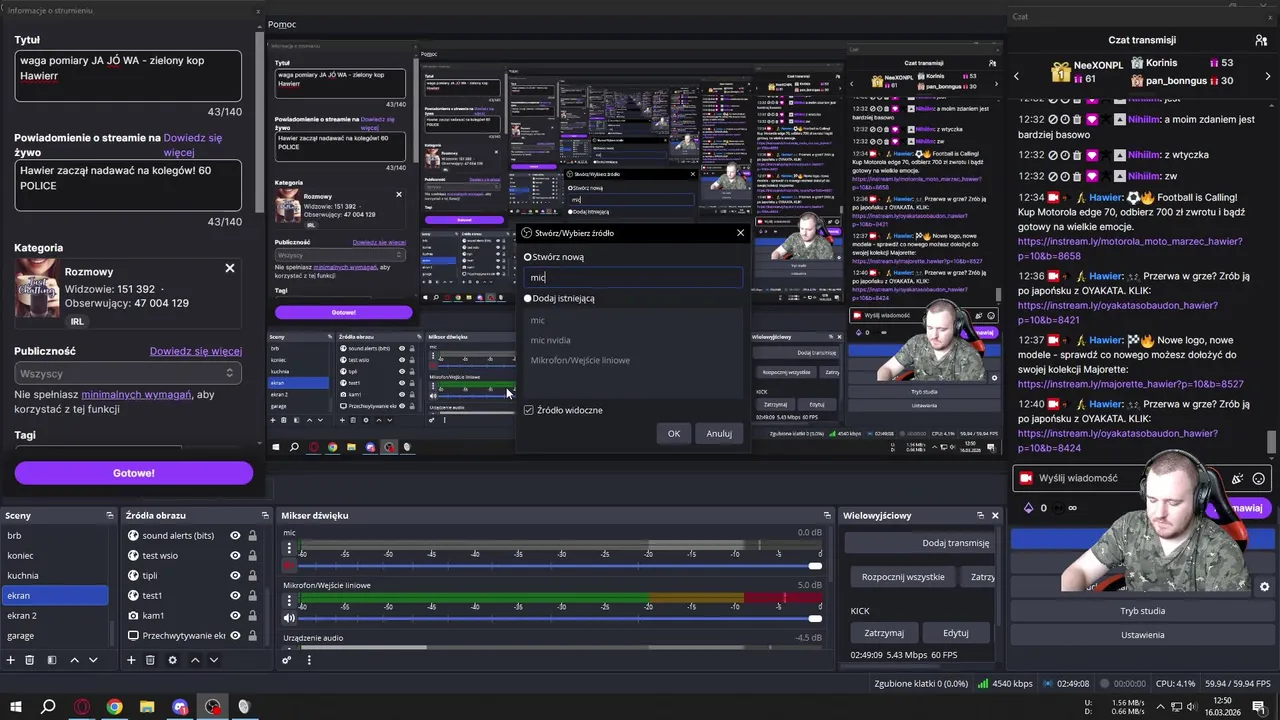Screen dimensions: 1280x720
Task: Click Dodaj transmisję button
Action: click(x=920, y=543)
